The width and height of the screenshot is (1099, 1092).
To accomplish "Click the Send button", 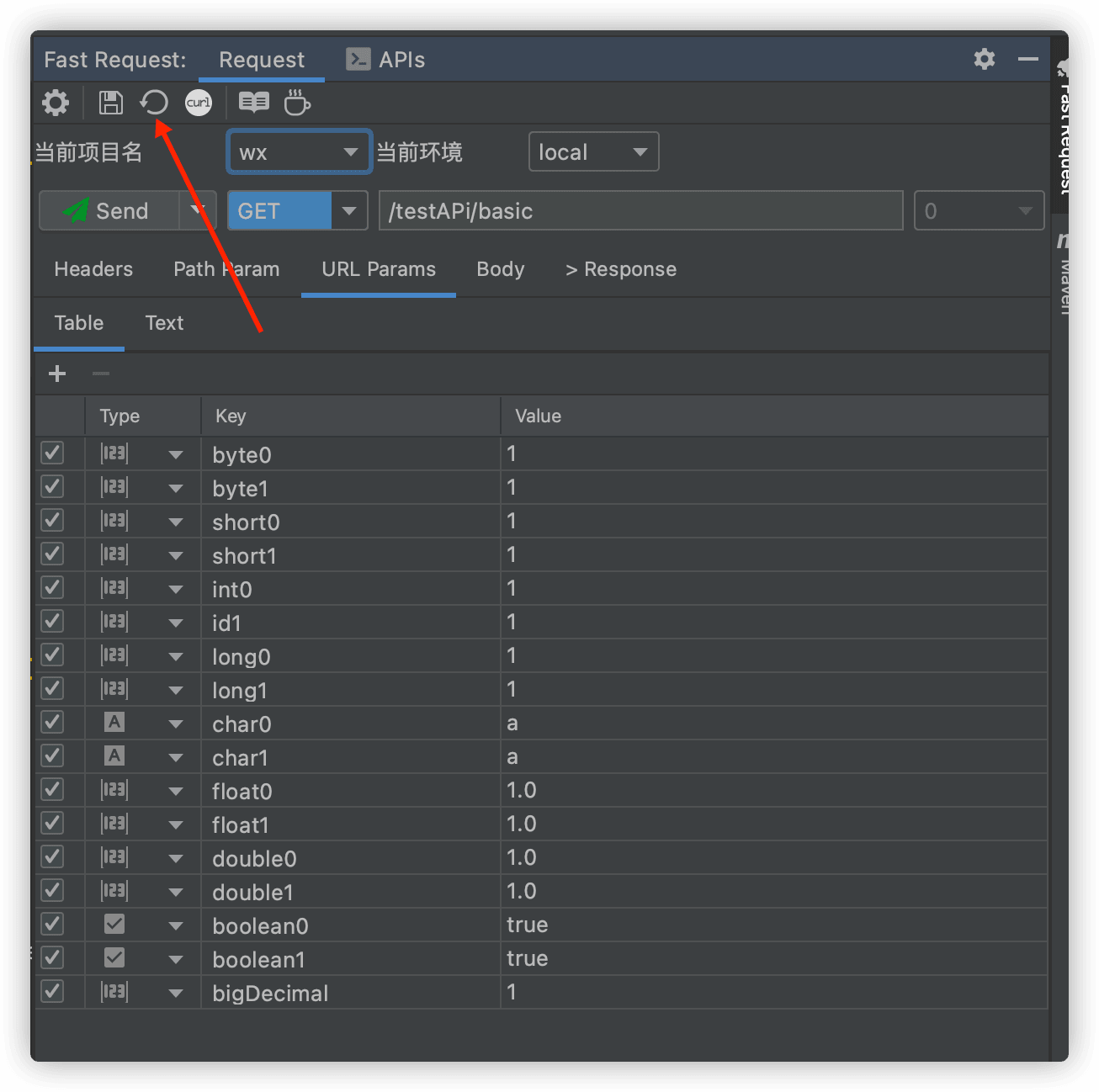I will coord(109,211).
